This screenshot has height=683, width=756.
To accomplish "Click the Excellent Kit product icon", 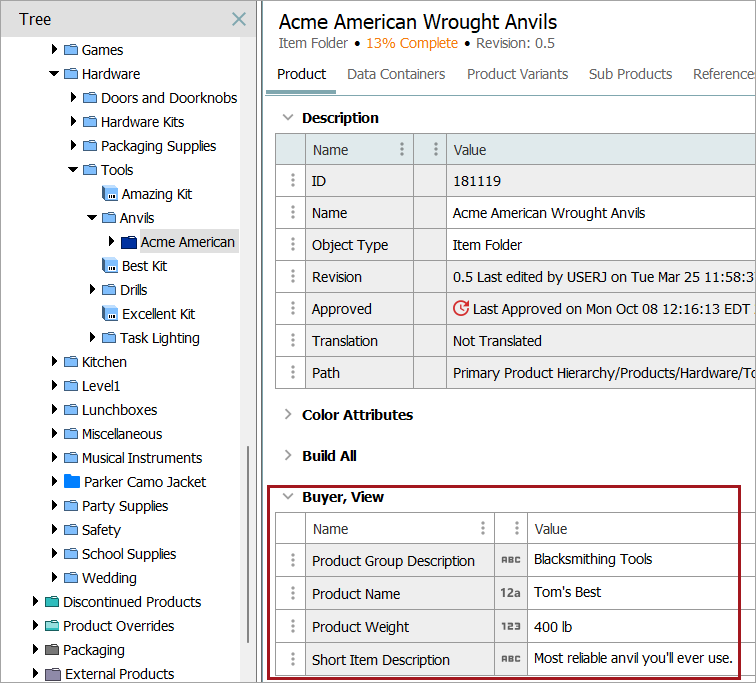I will (109, 314).
